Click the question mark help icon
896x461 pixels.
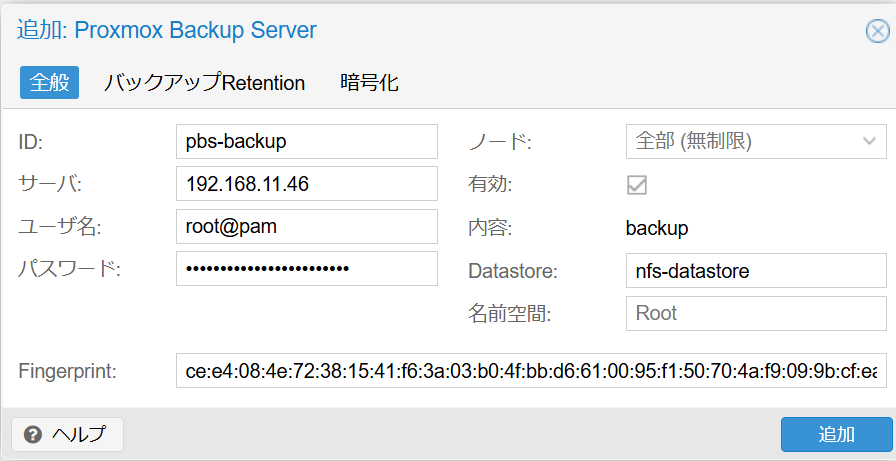[33, 435]
